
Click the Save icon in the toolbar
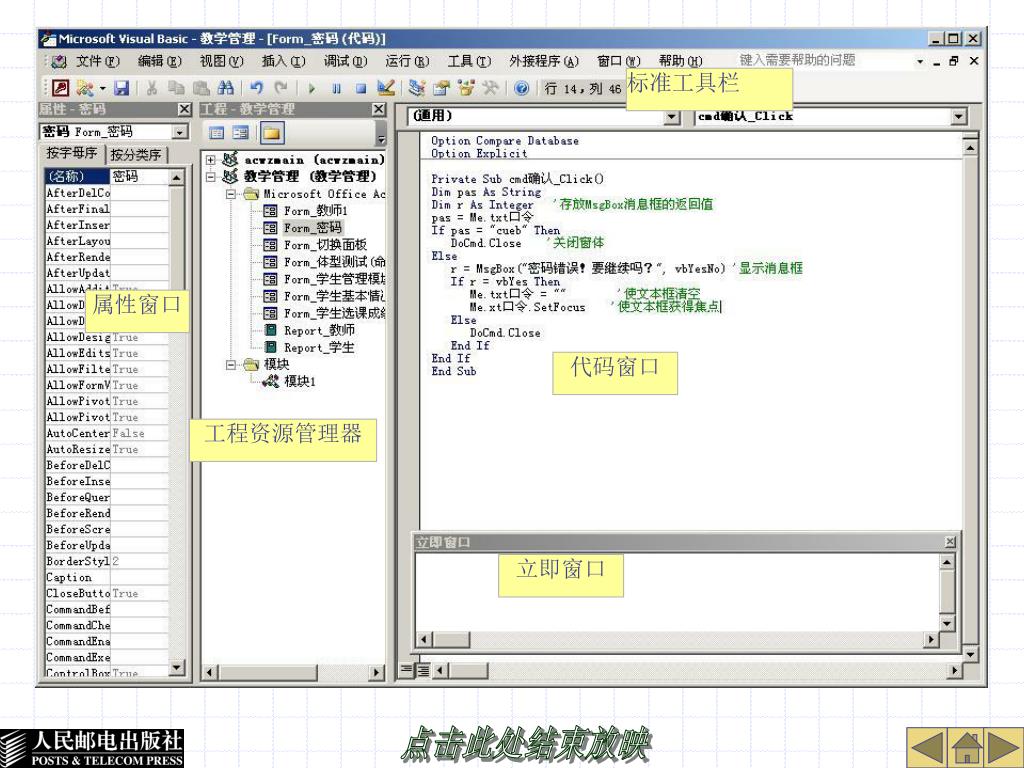pyautogui.click(x=120, y=88)
